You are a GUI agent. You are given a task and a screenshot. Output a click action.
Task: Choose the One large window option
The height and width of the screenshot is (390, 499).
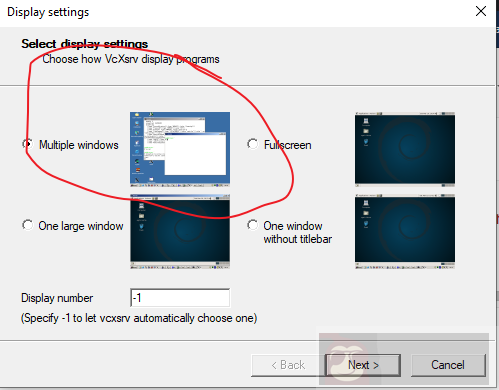tap(28, 225)
